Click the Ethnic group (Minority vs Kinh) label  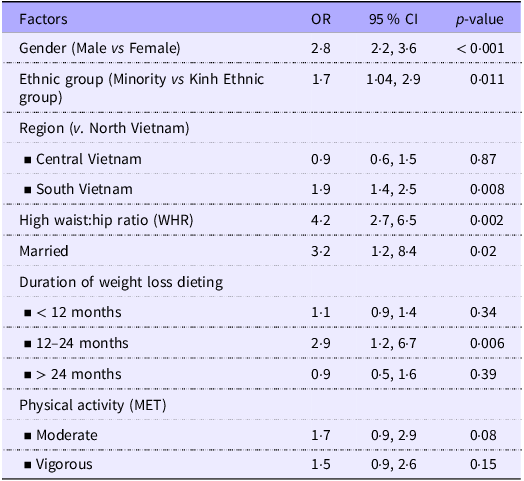tap(142, 88)
